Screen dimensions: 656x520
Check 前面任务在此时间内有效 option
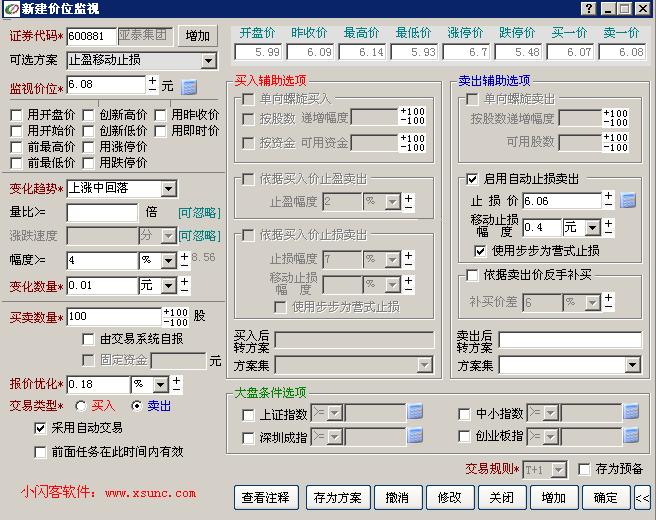40,452
